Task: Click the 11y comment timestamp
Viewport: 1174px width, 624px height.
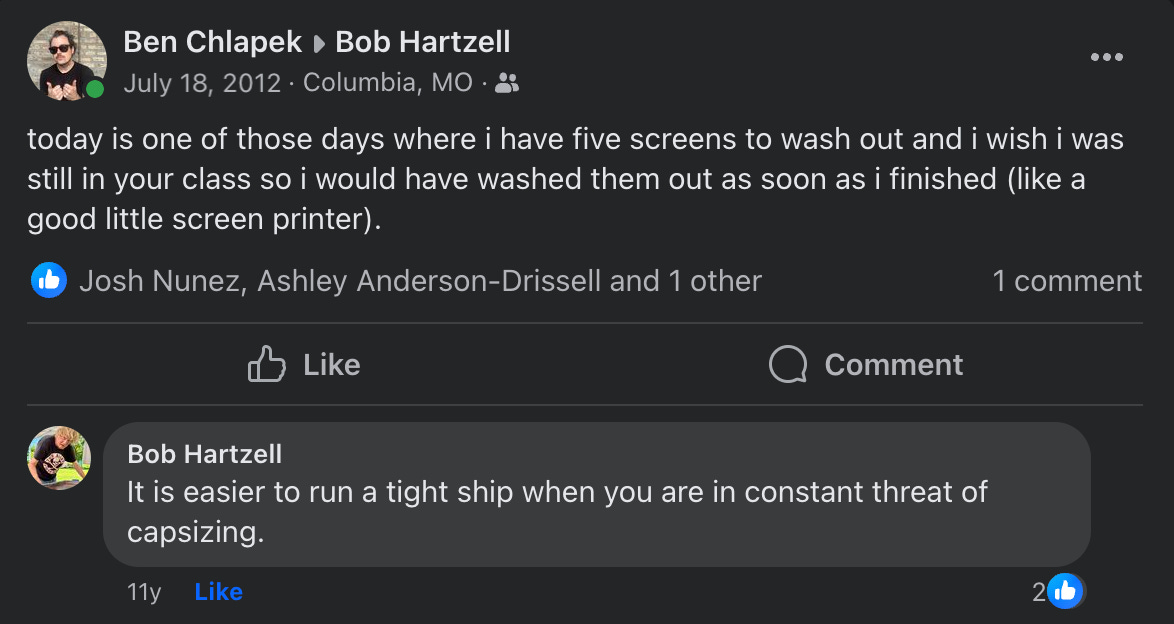Action: (144, 592)
